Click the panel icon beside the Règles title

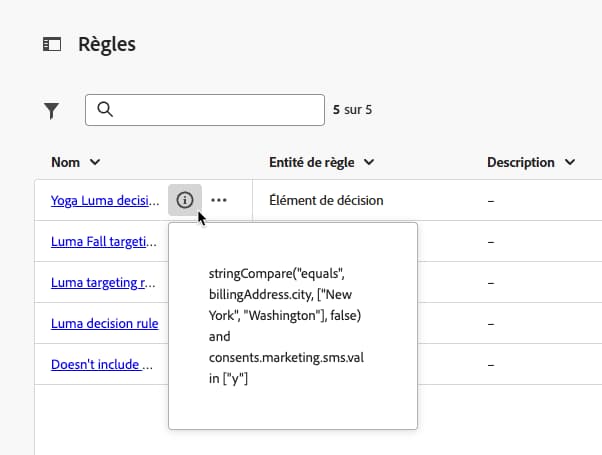tap(51, 44)
